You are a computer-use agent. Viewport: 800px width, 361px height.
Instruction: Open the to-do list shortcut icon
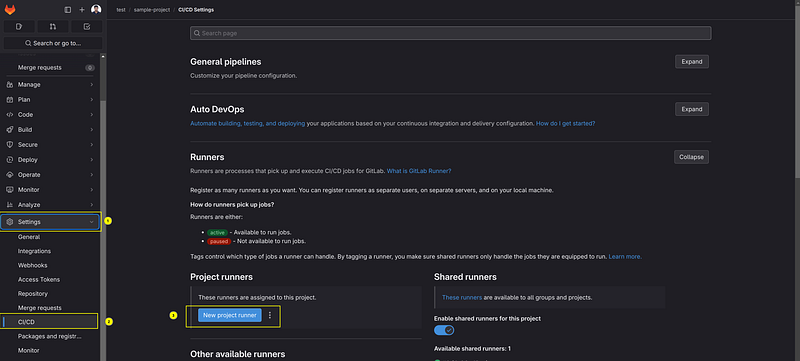87,27
